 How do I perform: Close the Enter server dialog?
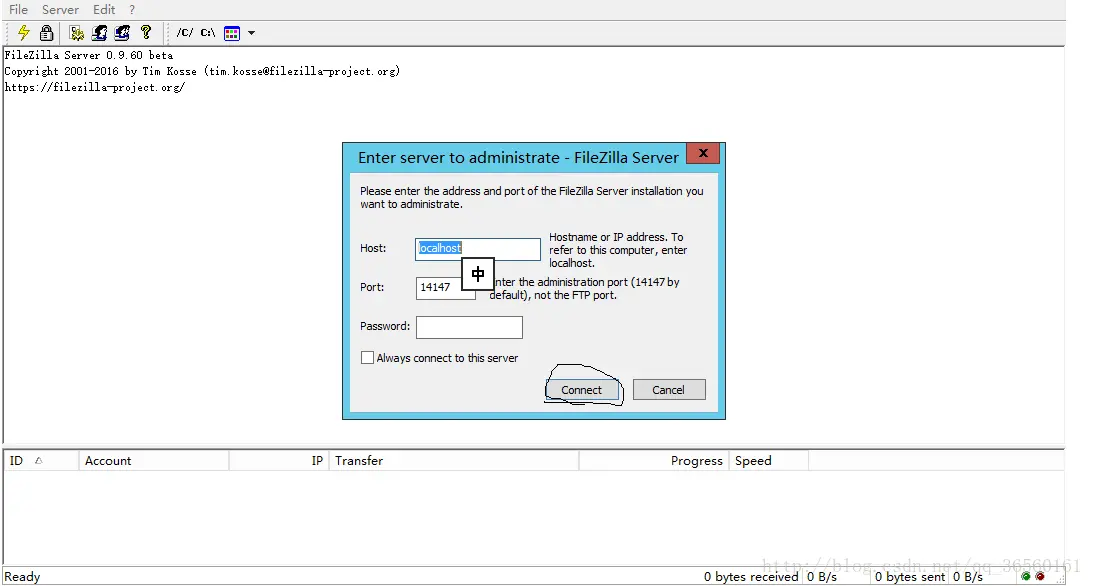(x=703, y=153)
